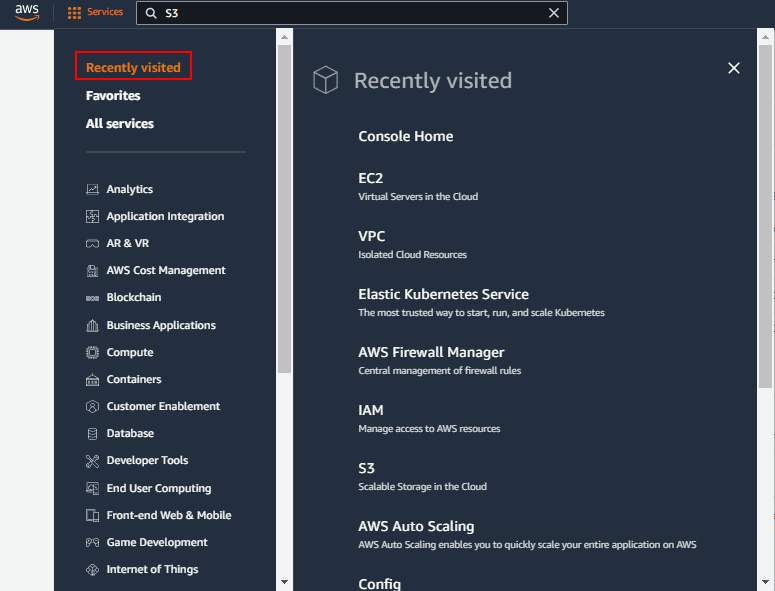Click the Containers category icon
The height and width of the screenshot is (591, 775).
(x=92, y=380)
